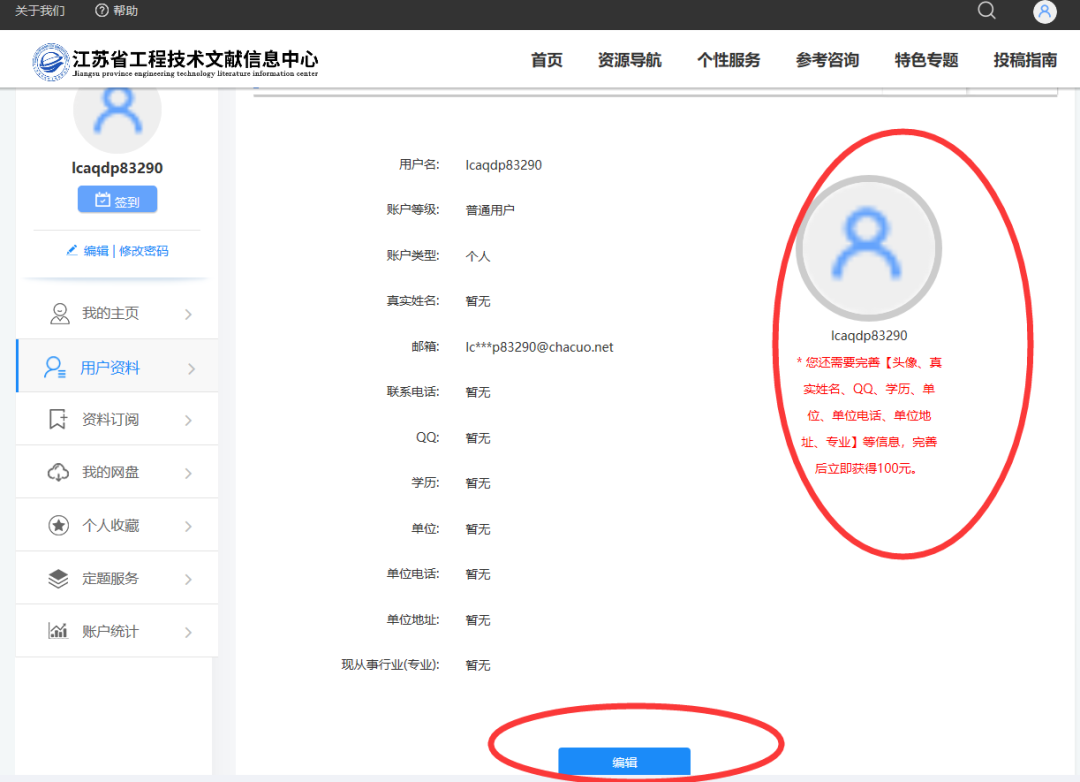Click the account avatar icon top right

tap(1044, 11)
